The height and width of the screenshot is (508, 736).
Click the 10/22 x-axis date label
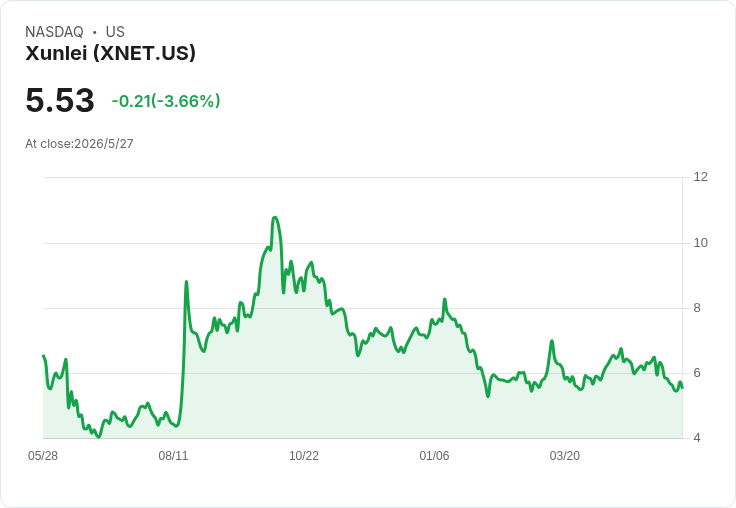[304, 456]
